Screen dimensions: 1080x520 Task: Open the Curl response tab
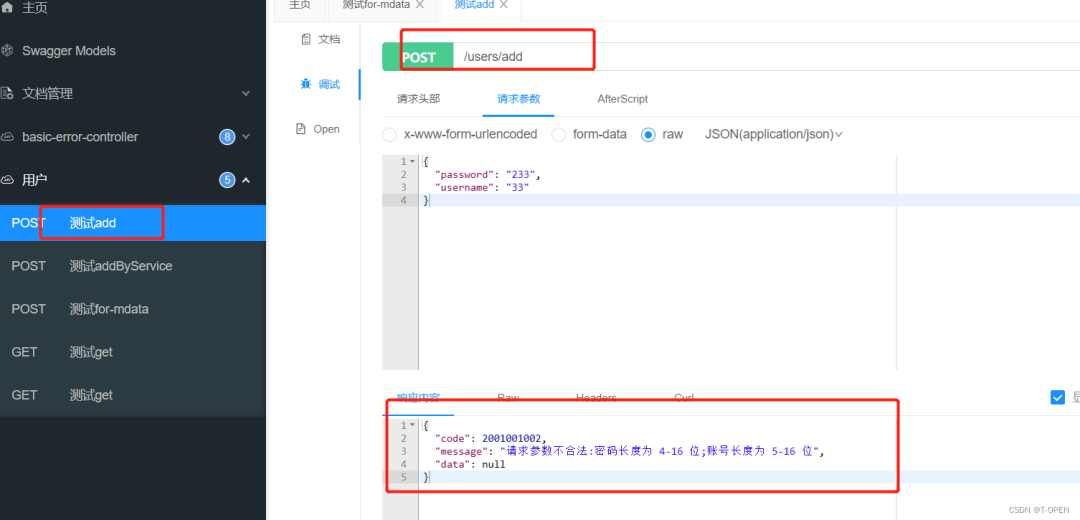684,398
